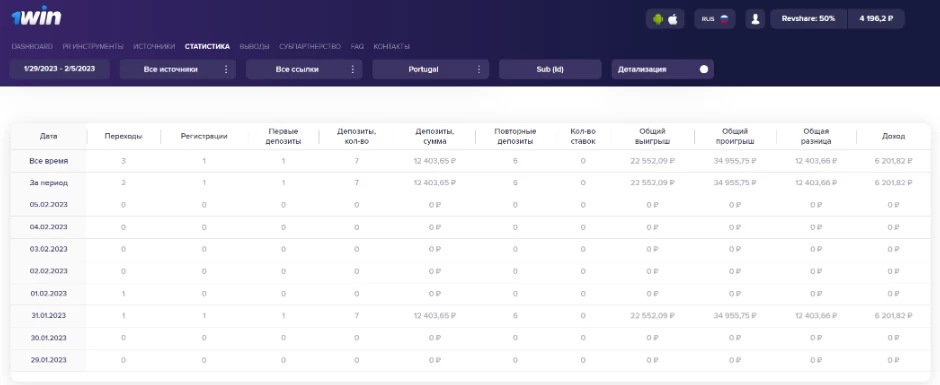Click the Sub (id) filter field
Screen dimensions: 940x385
(x=550, y=69)
